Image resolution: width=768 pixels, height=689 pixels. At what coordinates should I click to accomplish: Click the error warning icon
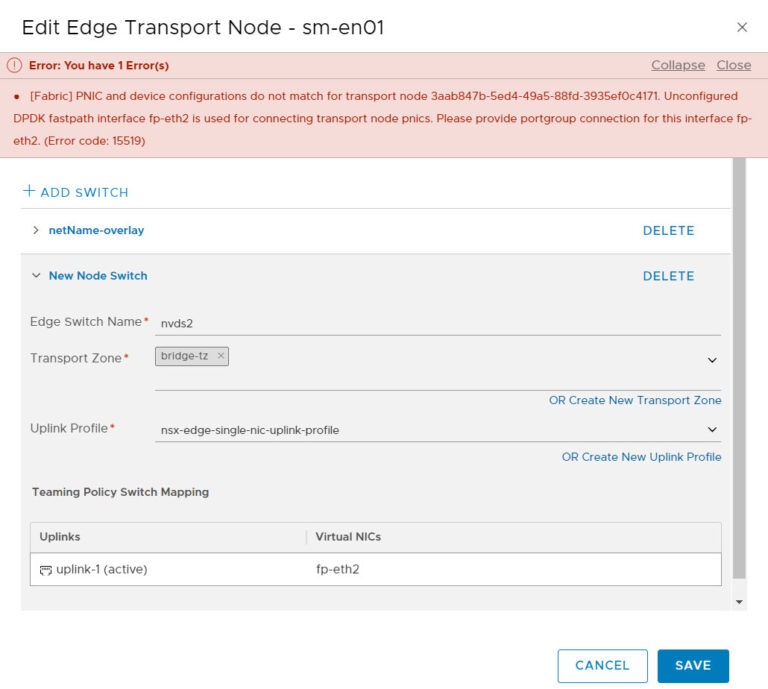[x=14, y=65]
